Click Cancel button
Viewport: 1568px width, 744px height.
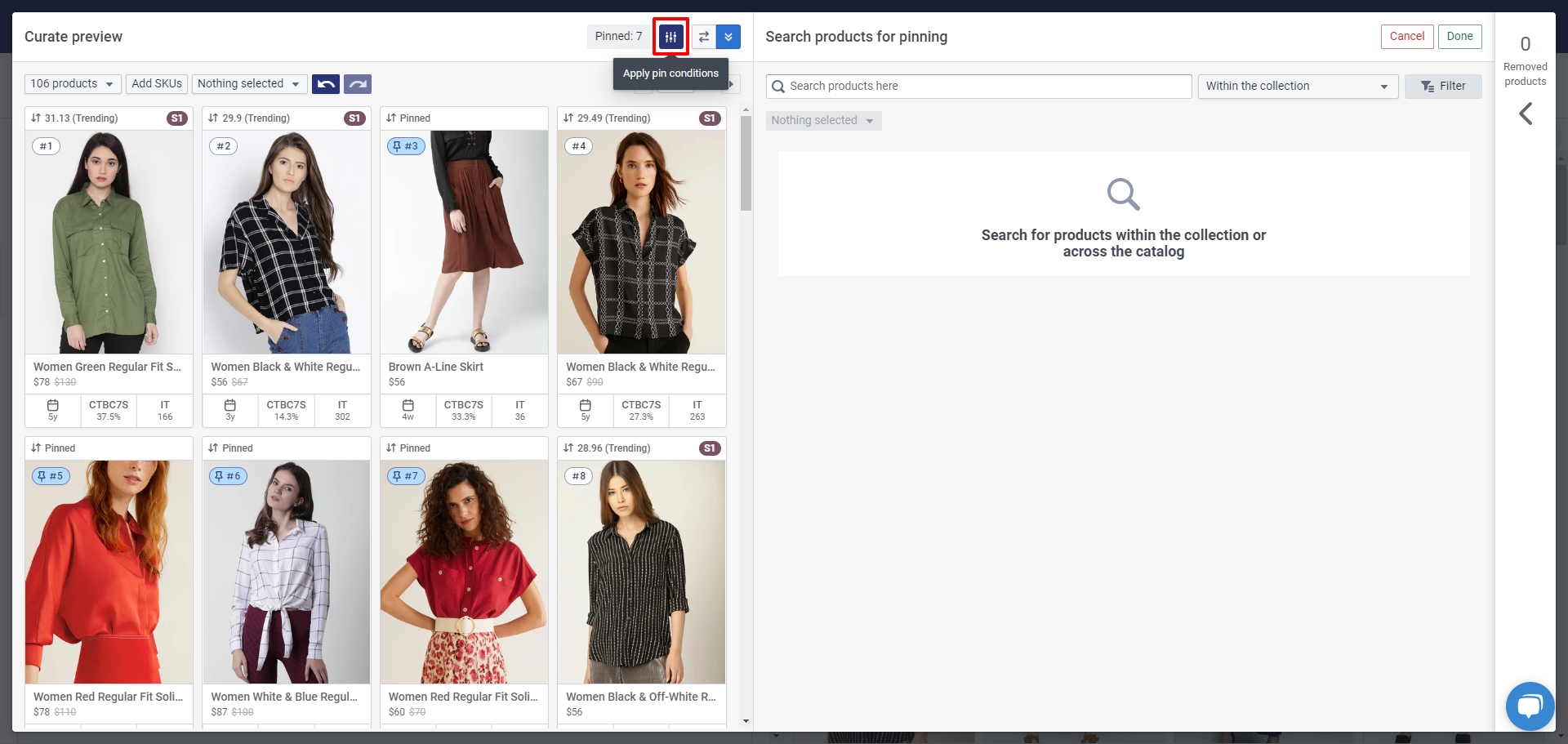(x=1407, y=37)
